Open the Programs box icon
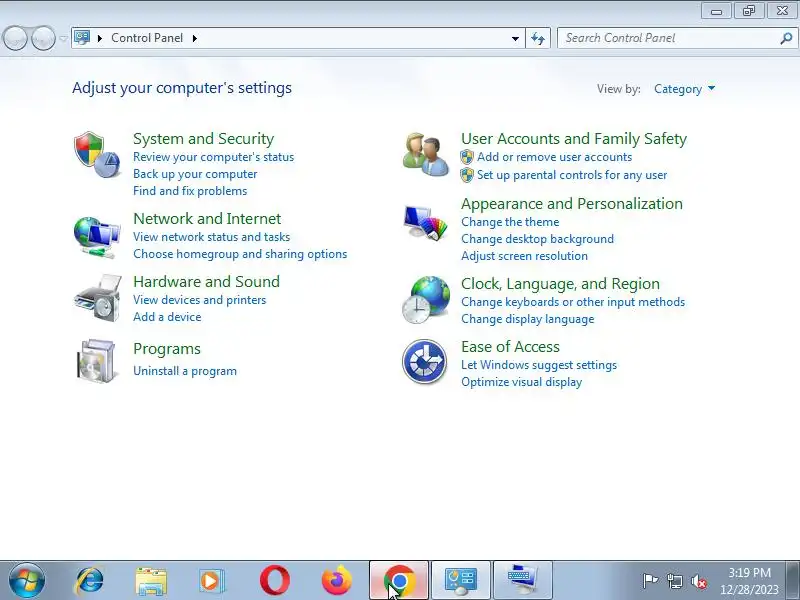Screen dimensions: 800x600 pyautogui.click(x=97, y=361)
